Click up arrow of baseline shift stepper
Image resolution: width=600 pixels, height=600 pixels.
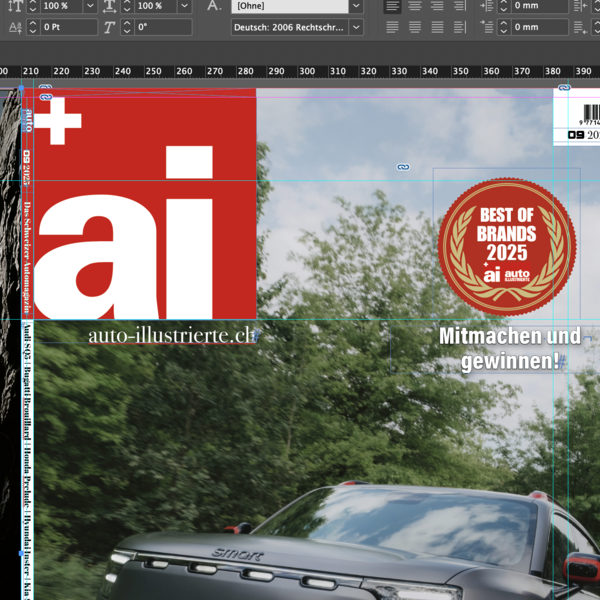pyautogui.click(x=33, y=23)
